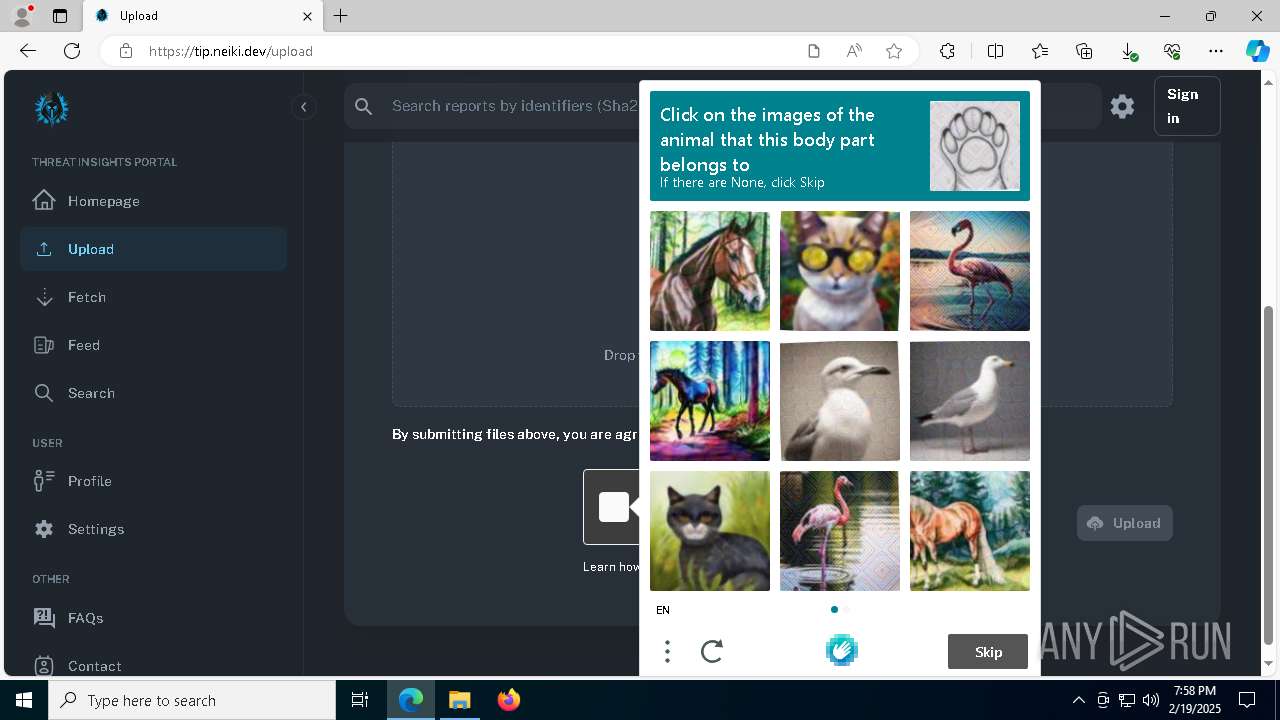The image size is (1280, 720).
Task: Open the Copilot sidebar icon
Action: (x=1258, y=51)
